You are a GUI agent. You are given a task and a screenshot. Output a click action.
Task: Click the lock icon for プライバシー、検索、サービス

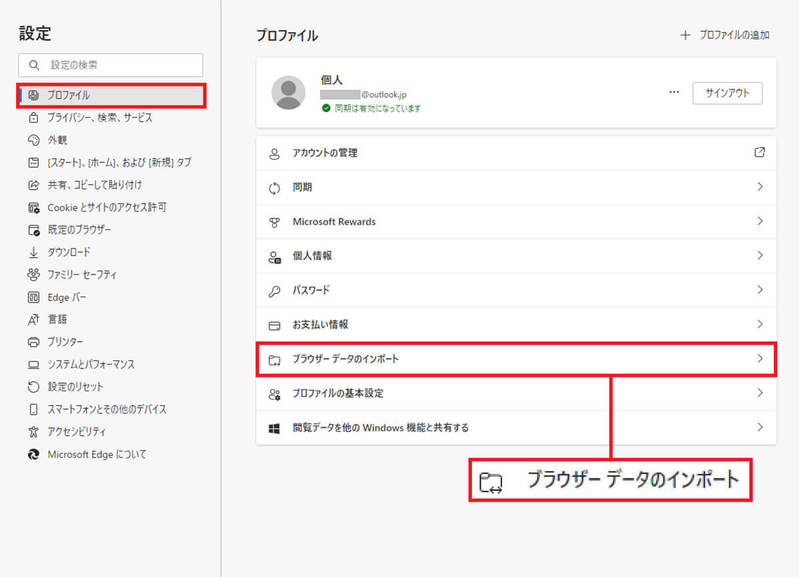coord(34,118)
